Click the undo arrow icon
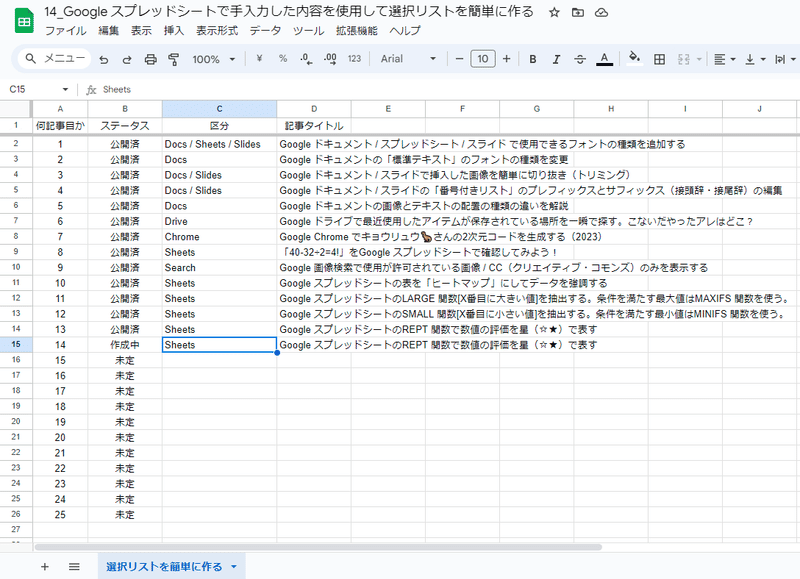 coord(104,59)
